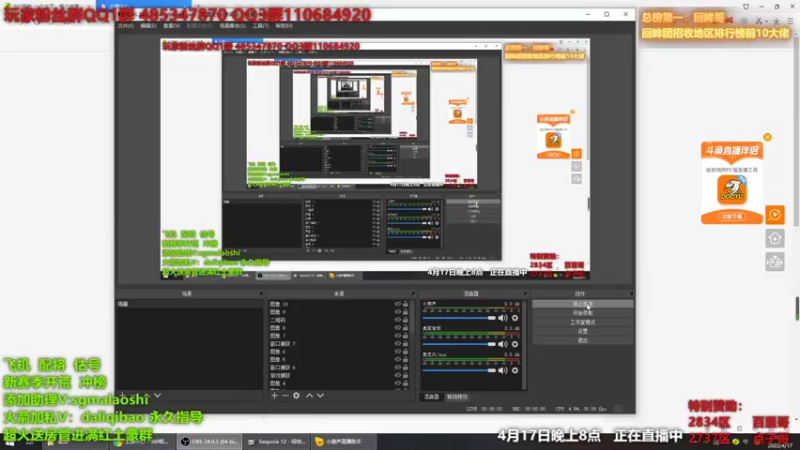The image size is (800, 450).
Task: Move selected source up with arrow
Action: [309, 395]
